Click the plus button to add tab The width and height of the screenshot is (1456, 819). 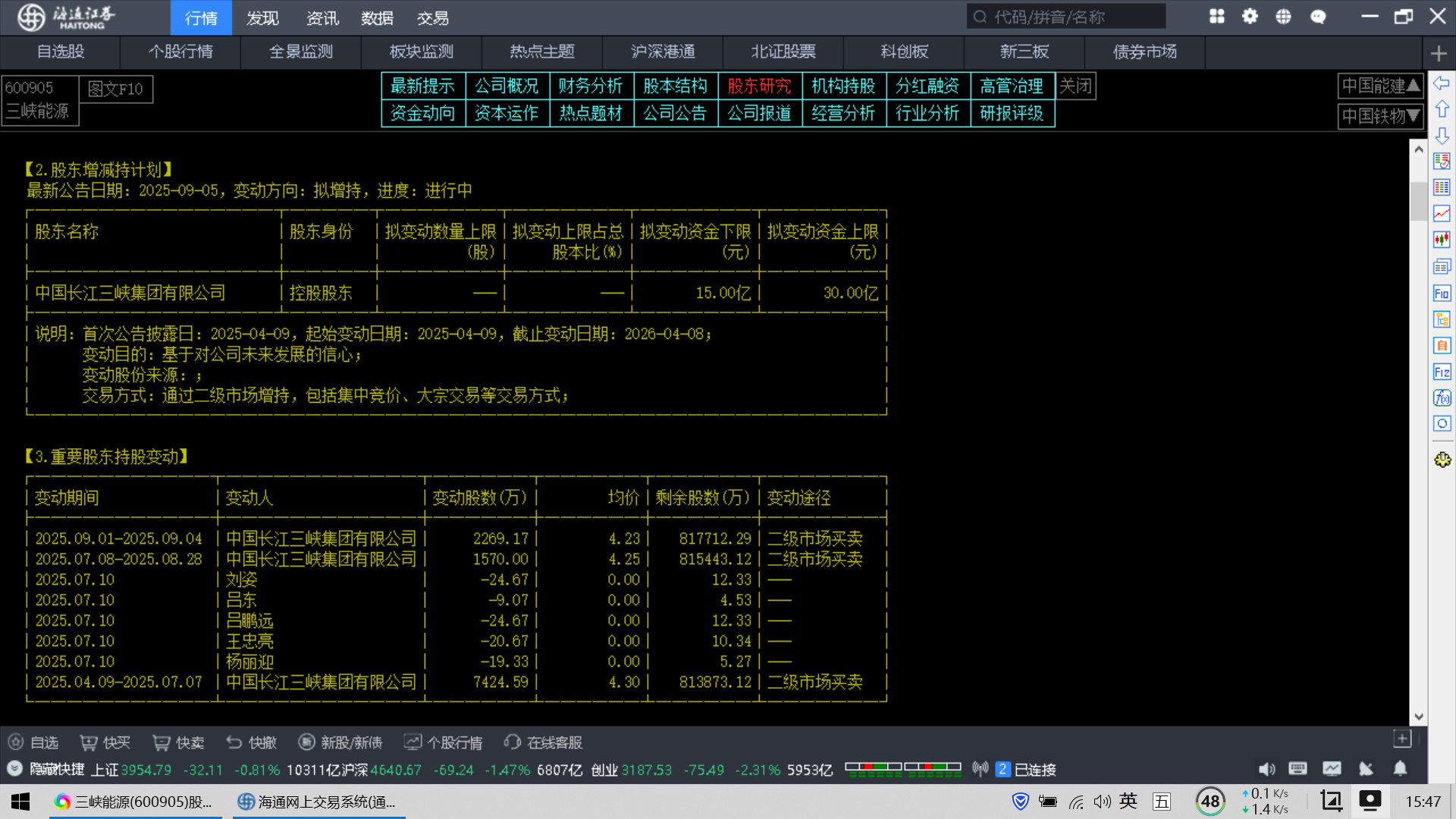1439,53
